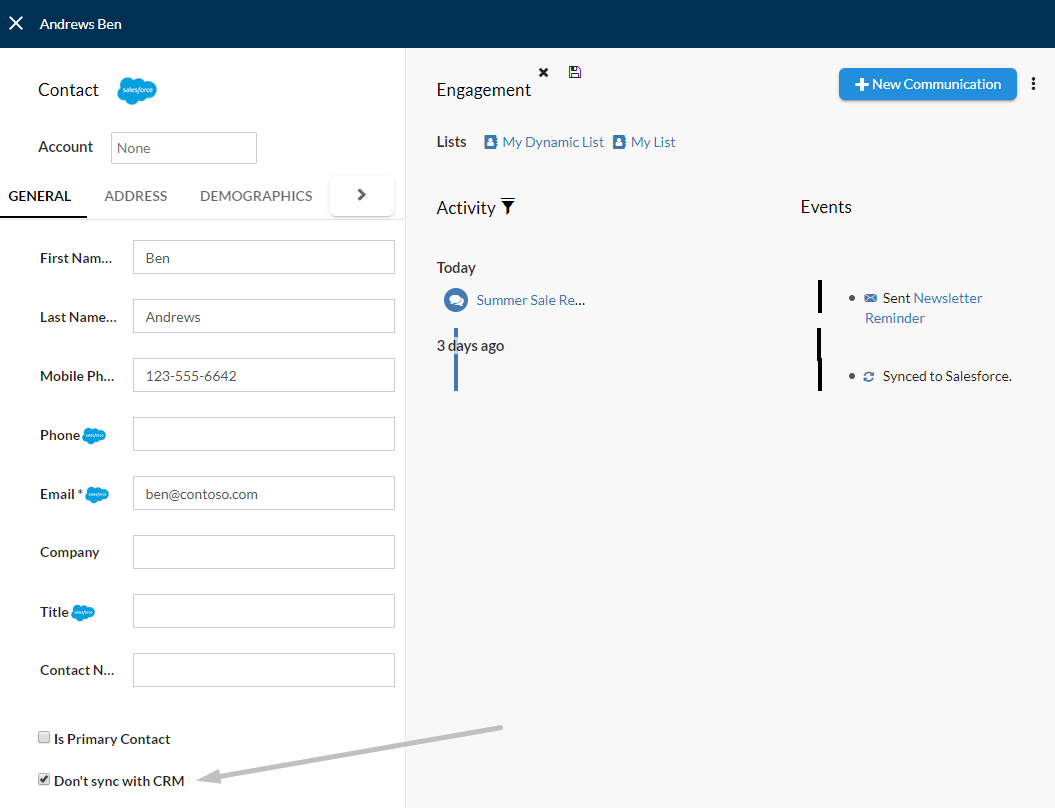
Task: Click the empty Phone field
Action: click(264, 434)
